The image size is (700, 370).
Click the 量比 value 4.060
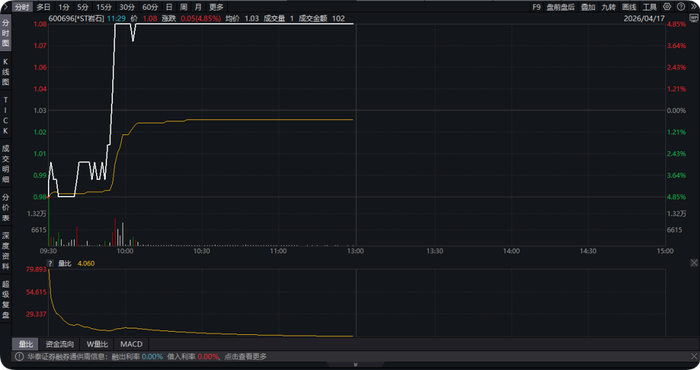tap(86, 263)
